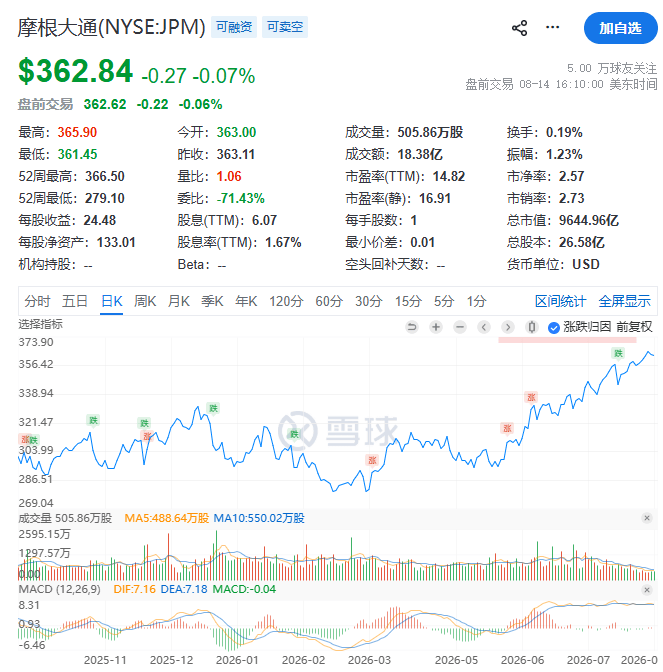The image size is (663, 672).
Task: Click the 今开 value 363.00
Action: point(236,132)
